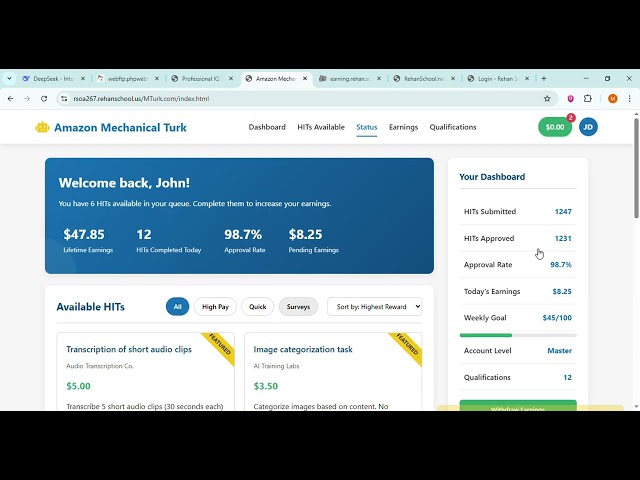Open the tab search chevron button
The width and height of the screenshot is (640, 480).
tap(9, 78)
